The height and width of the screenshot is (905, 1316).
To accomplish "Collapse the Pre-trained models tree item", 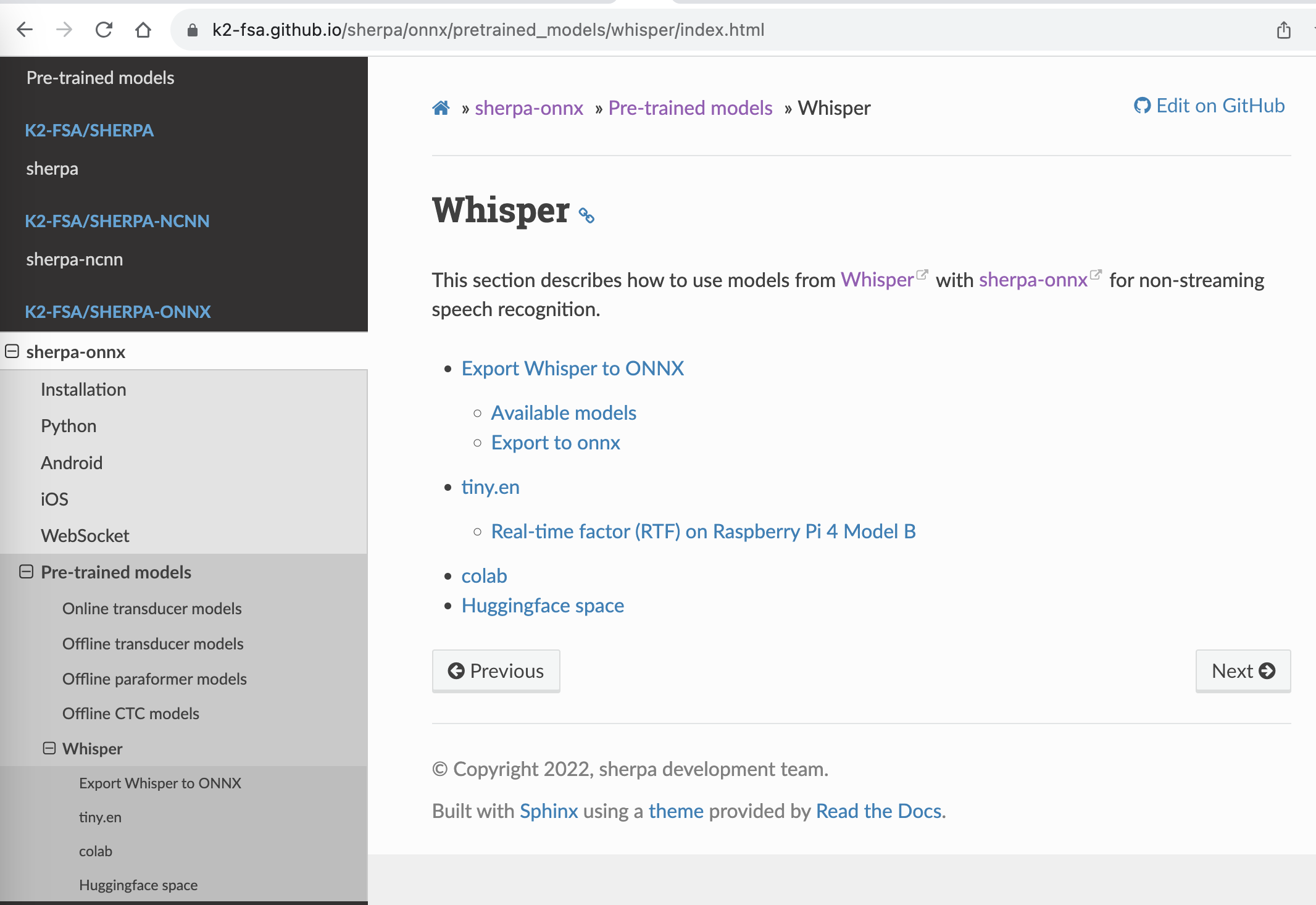I will coord(26,572).
